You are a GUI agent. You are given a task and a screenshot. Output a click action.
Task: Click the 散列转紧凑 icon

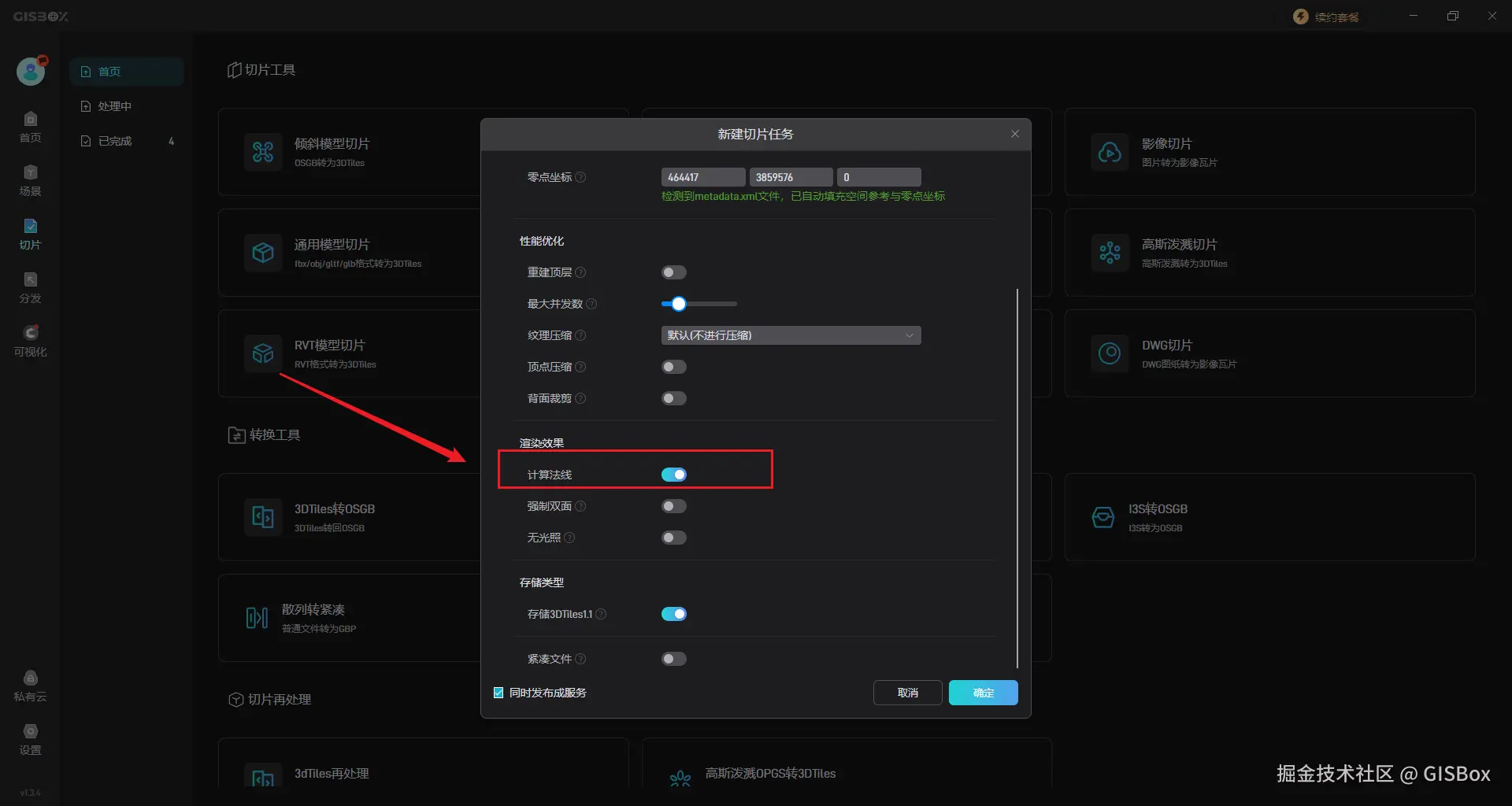(x=257, y=617)
